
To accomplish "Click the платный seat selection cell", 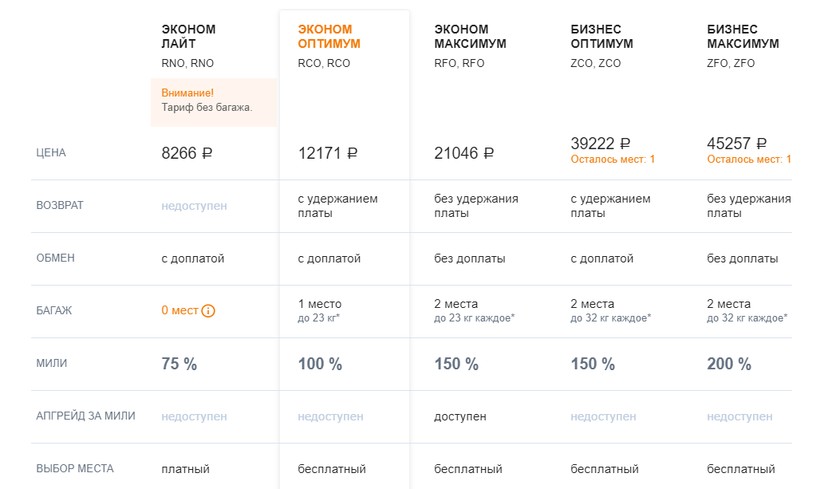I will [185, 468].
